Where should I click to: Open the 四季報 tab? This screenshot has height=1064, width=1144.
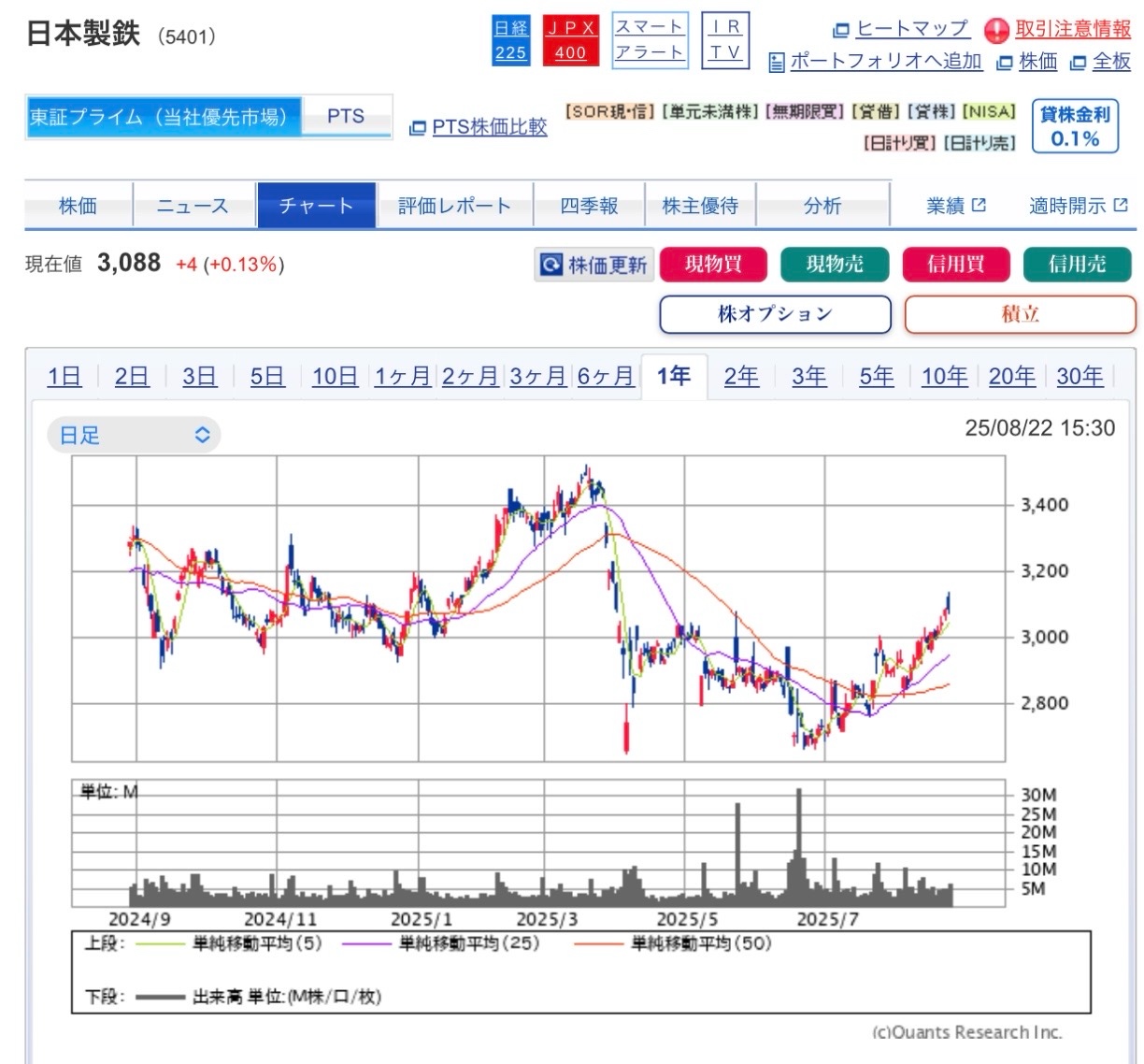[x=589, y=206]
